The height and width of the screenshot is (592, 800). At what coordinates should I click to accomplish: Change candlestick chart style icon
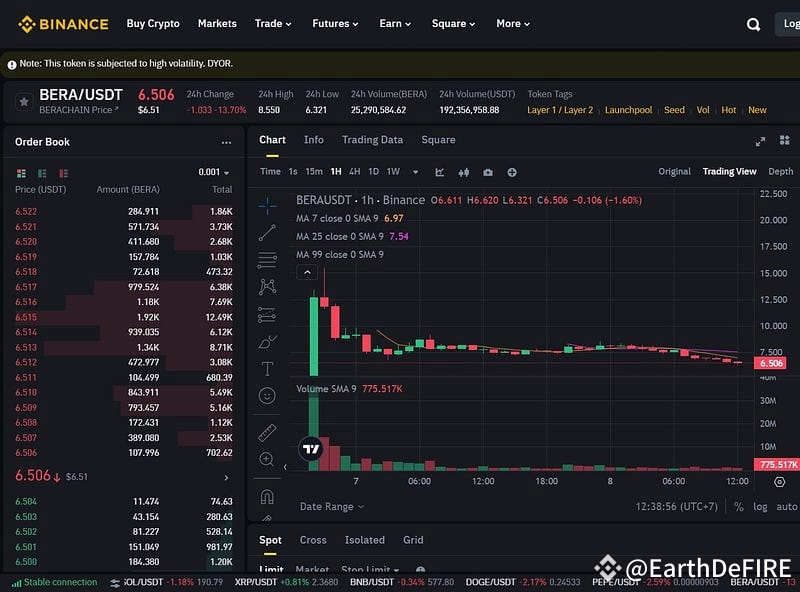[x=463, y=172]
